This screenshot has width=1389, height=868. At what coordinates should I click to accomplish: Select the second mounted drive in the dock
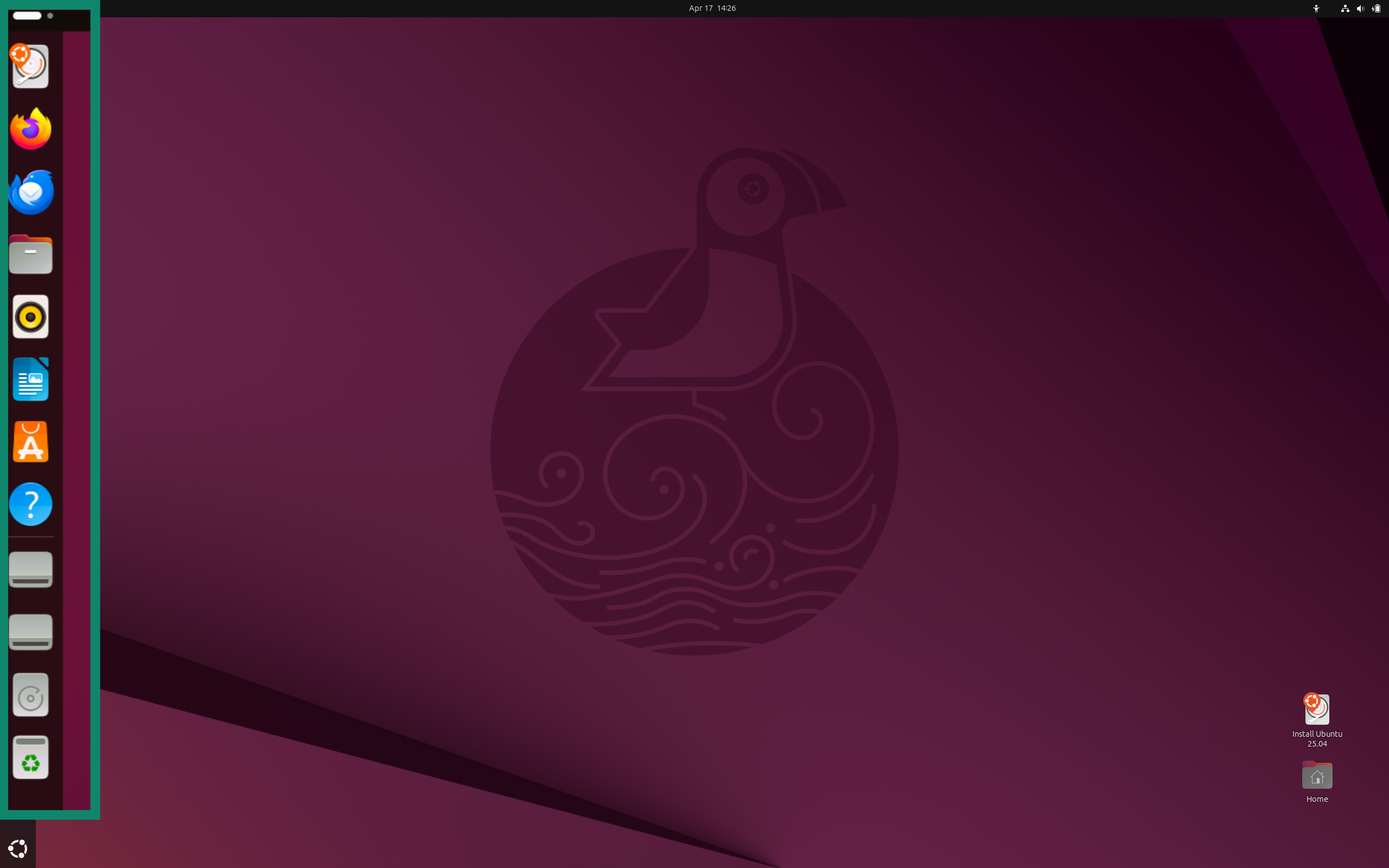coord(30,631)
